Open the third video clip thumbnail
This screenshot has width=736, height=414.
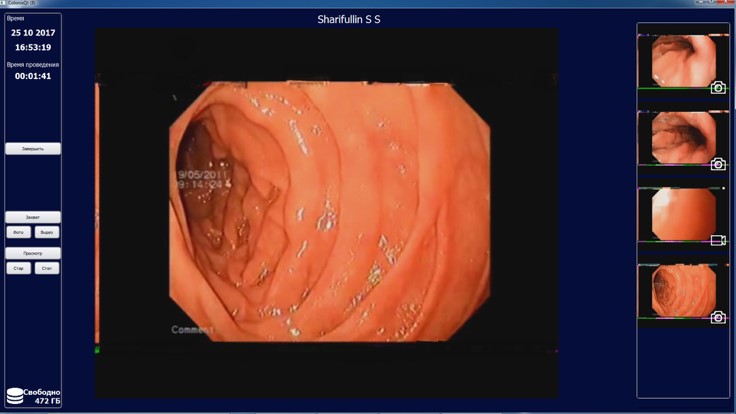click(682, 213)
